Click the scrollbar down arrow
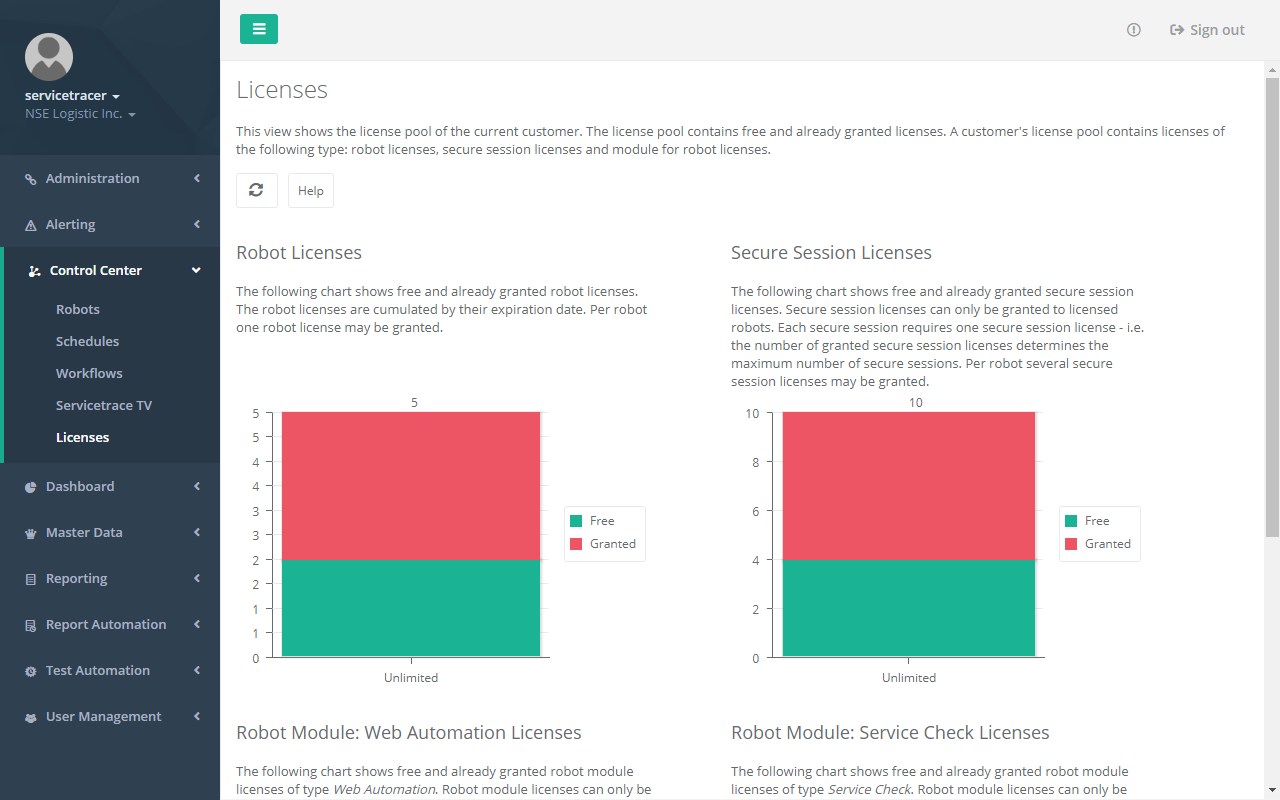This screenshot has width=1280, height=800. [x=1272, y=792]
